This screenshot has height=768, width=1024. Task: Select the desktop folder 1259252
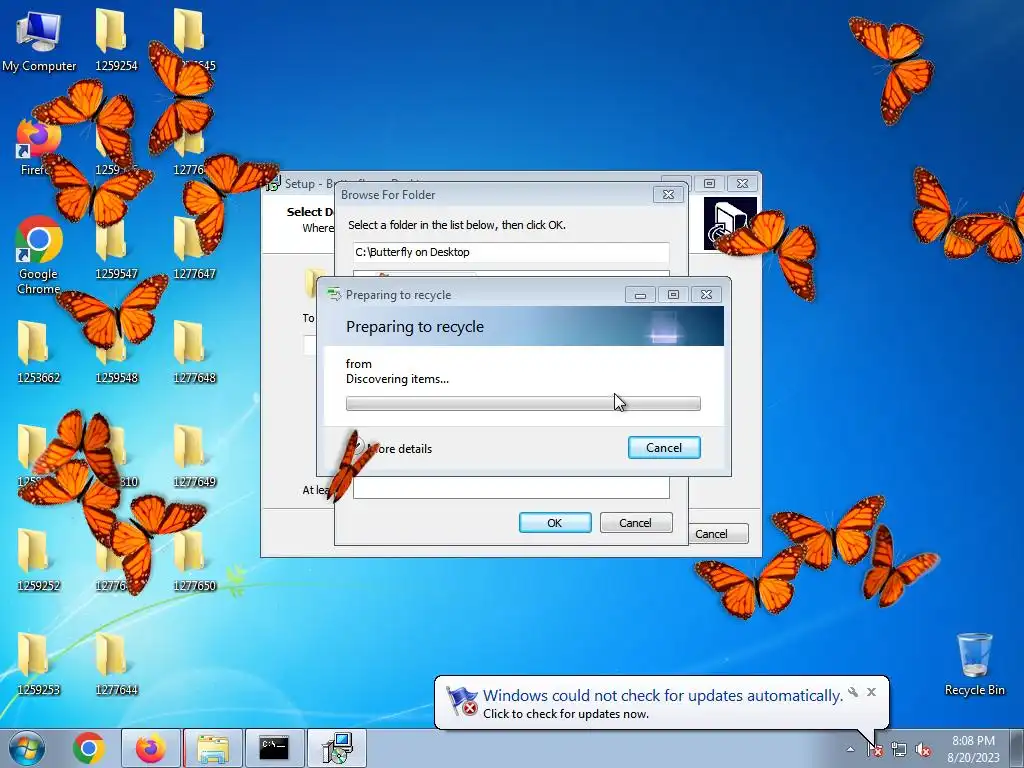click(x=39, y=560)
